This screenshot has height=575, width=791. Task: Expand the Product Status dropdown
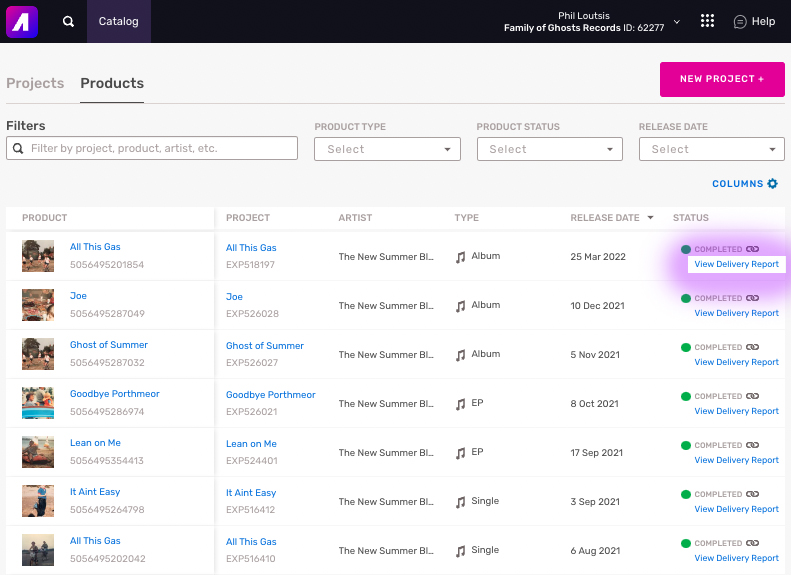pos(549,149)
